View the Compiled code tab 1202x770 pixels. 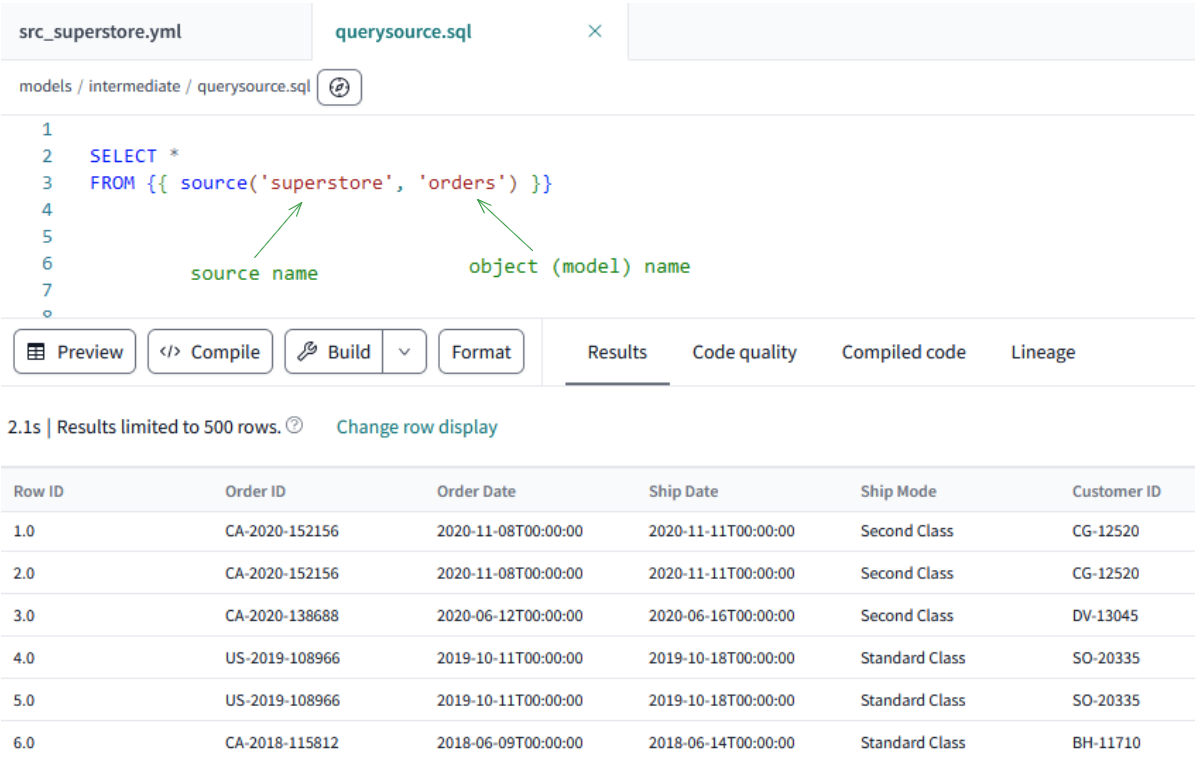tap(903, 352)
